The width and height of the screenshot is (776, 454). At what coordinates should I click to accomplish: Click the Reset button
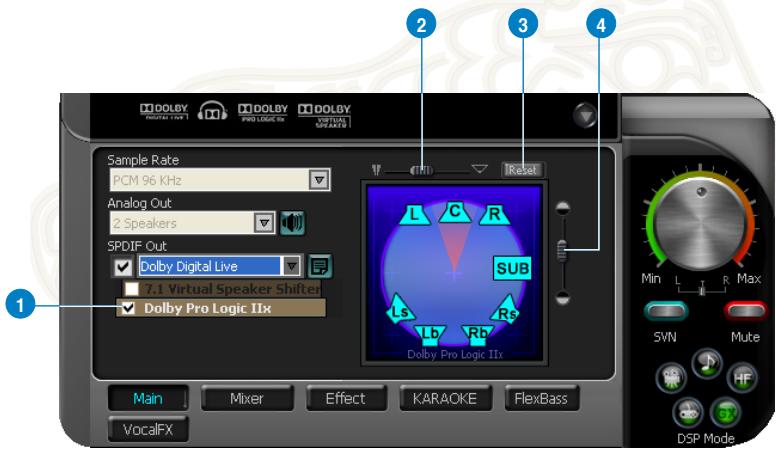(523, 170)
